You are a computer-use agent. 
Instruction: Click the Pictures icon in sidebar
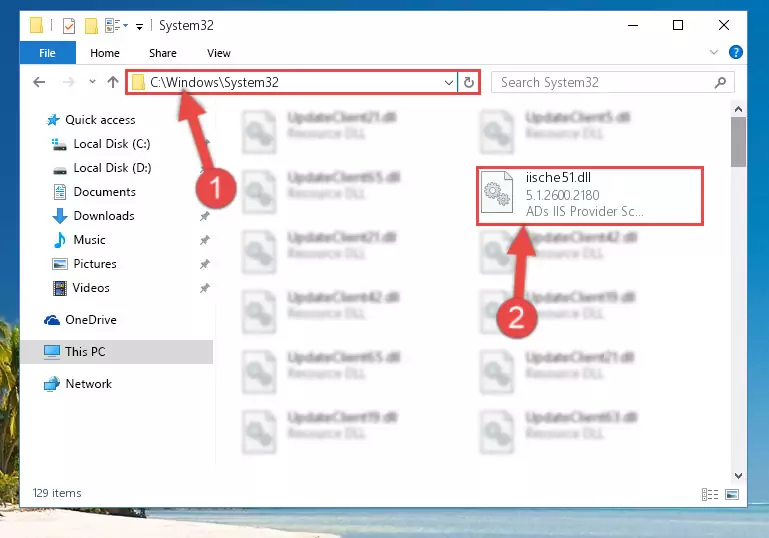tap(60, 264)
